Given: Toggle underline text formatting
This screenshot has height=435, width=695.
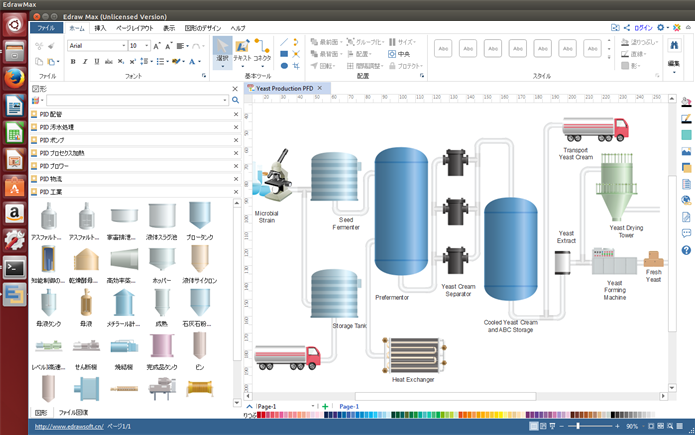Looking at the screenshot, I should (x=96, y=62).
